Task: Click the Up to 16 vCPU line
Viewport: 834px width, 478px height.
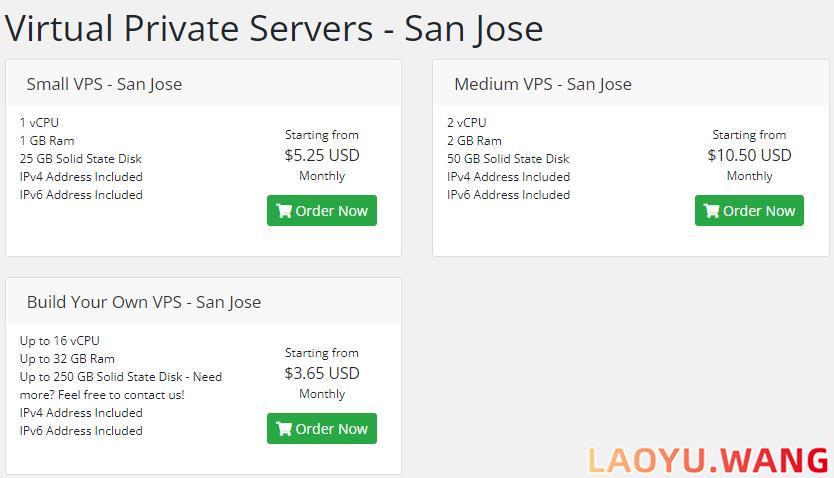Action: [x=60, y=340]
